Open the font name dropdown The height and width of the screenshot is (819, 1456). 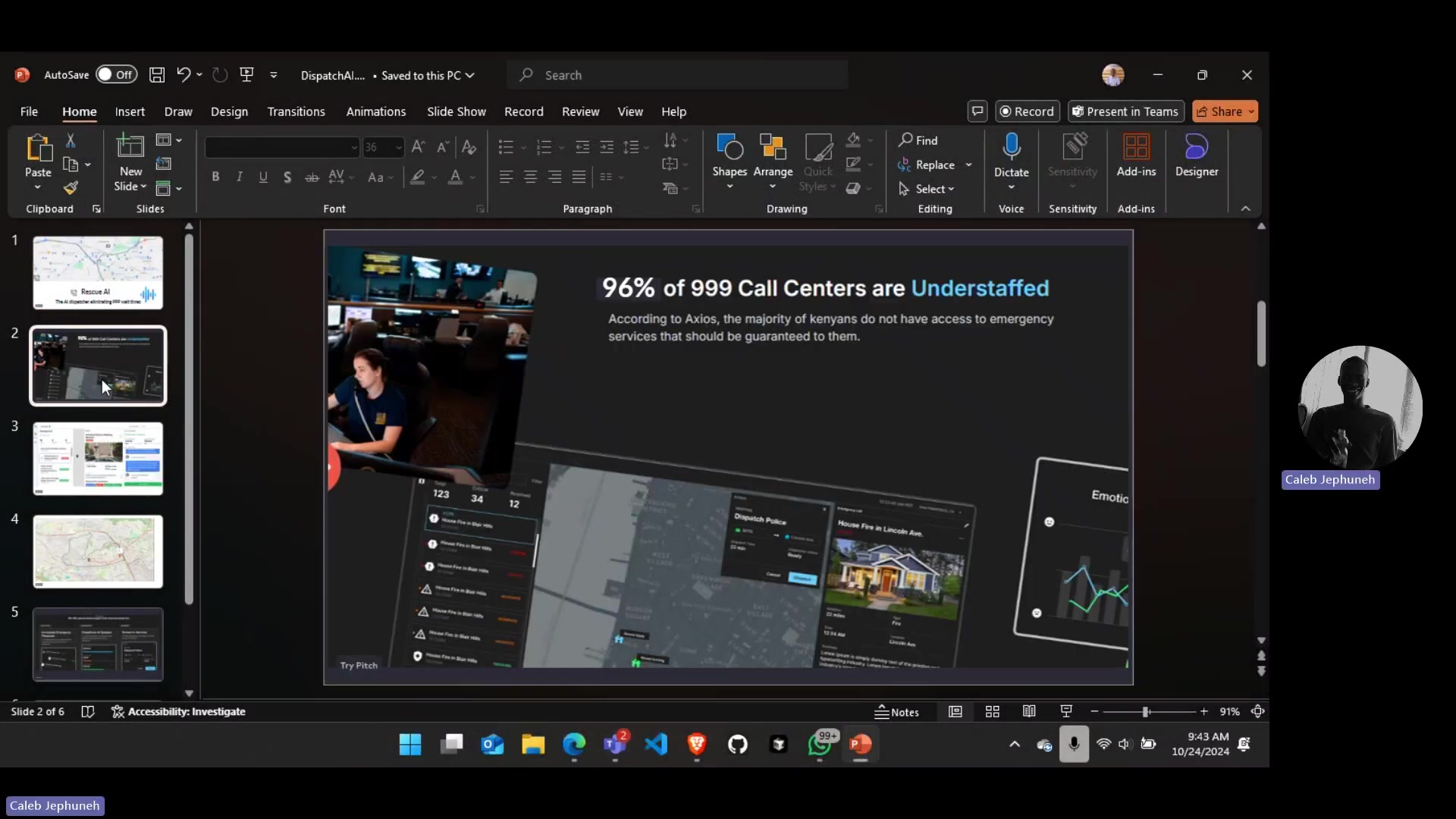(353, 148)
